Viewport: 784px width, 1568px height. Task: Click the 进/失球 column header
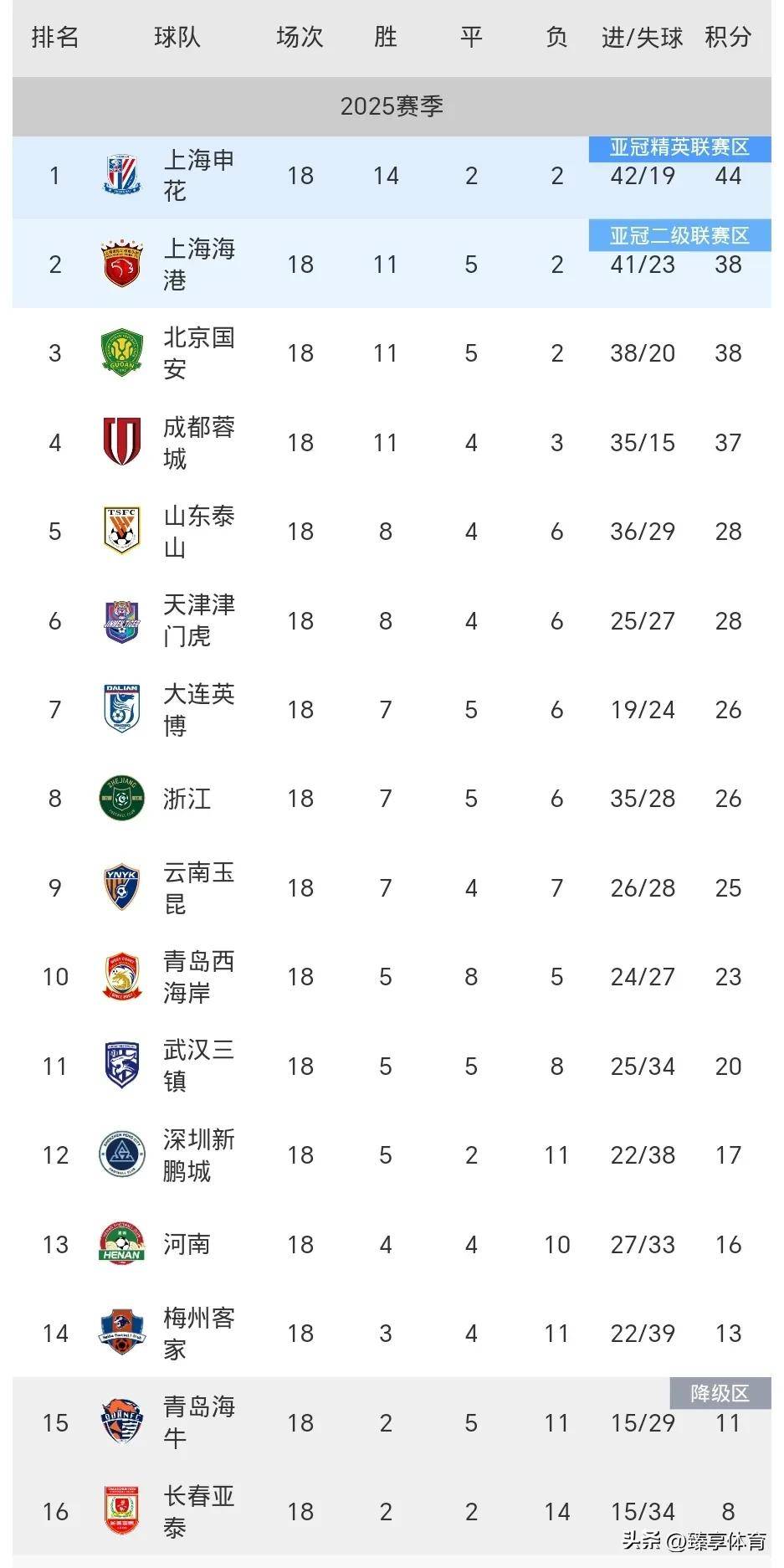click(642, 38)
